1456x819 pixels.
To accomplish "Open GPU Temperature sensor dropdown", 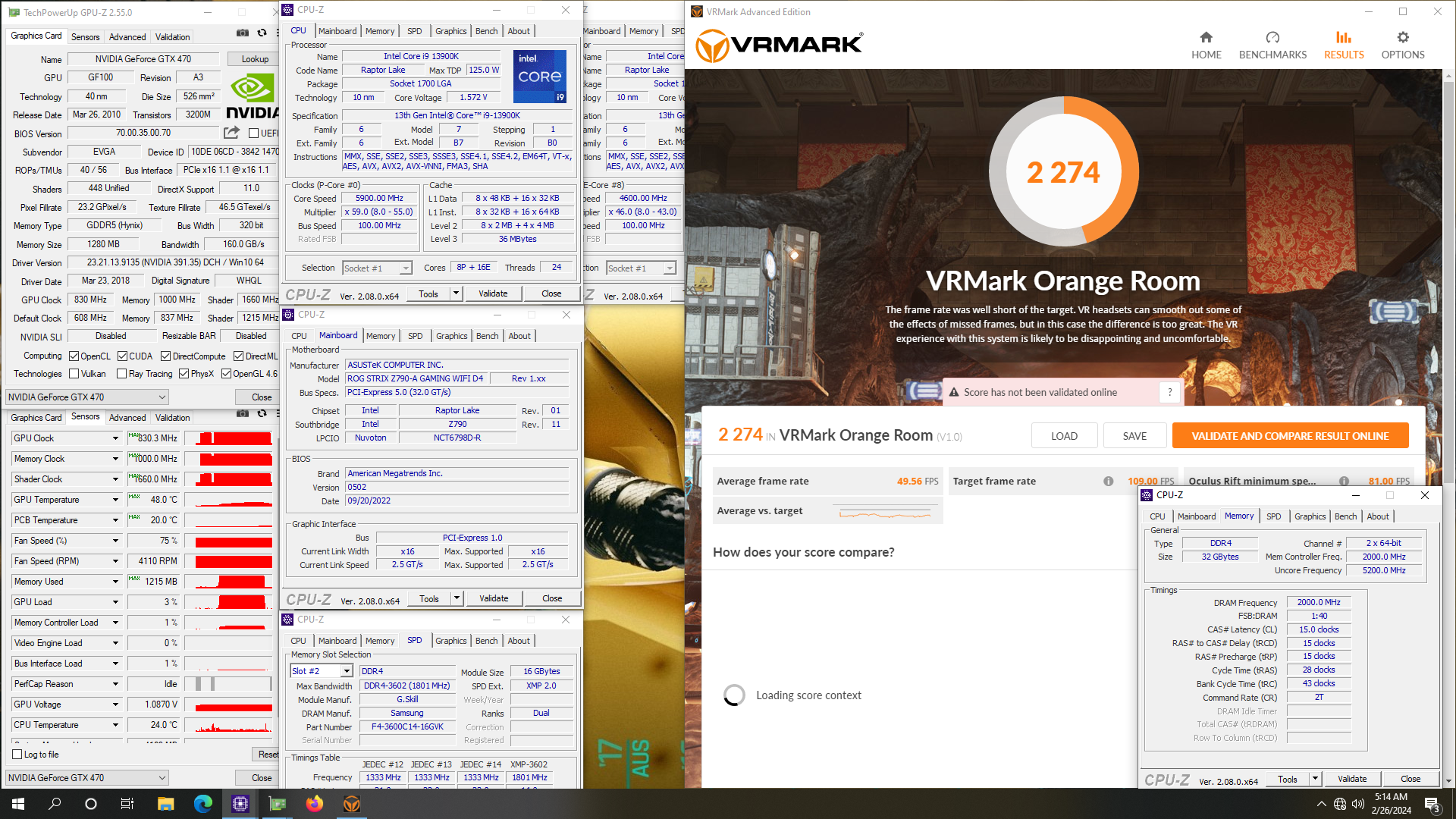I will 115,500.
